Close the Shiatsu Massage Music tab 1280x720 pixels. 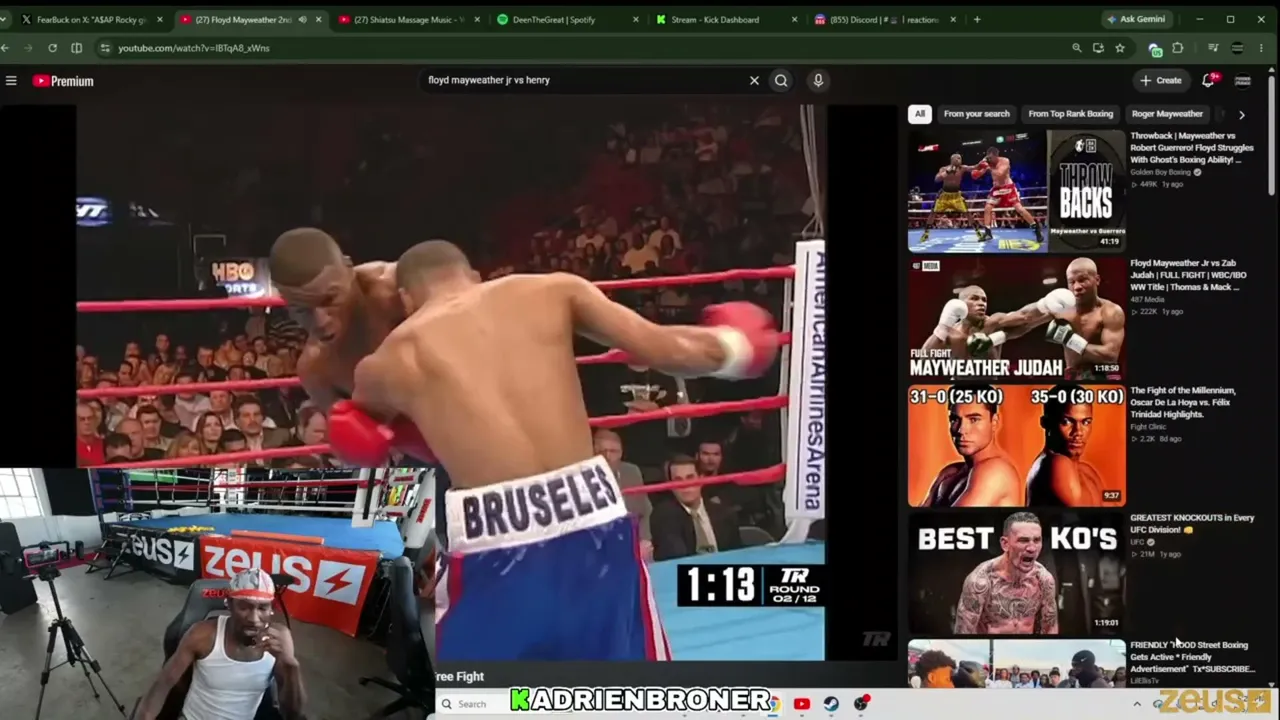(475, 19)
